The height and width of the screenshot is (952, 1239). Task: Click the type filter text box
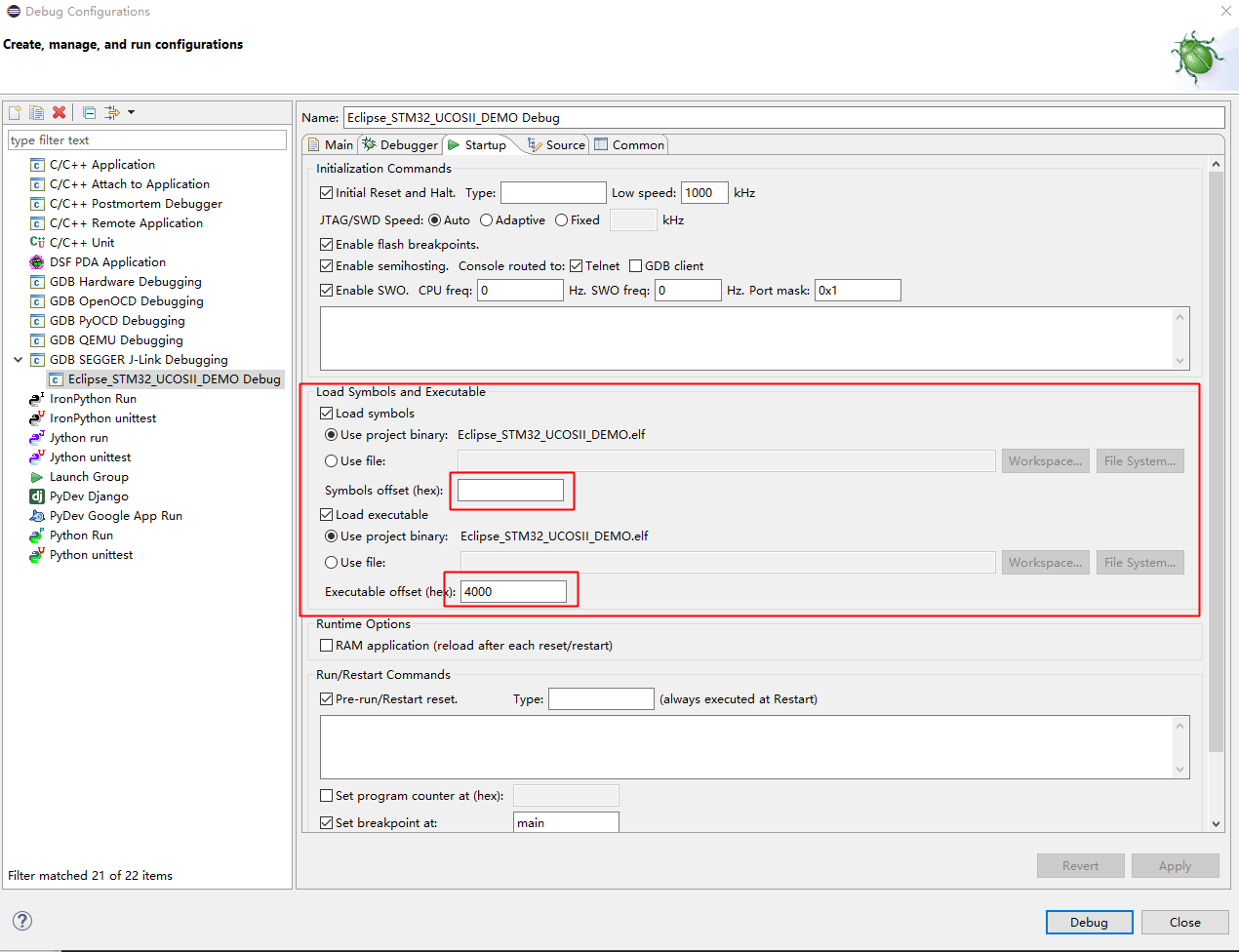coord(147,140)
